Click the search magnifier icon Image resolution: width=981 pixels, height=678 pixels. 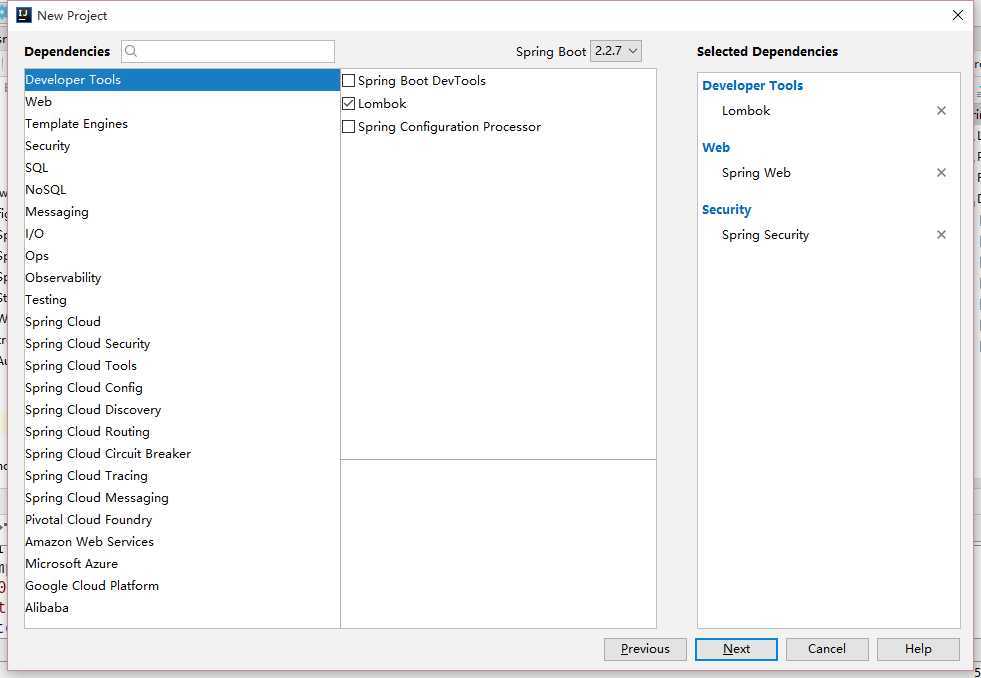(131, 51)
